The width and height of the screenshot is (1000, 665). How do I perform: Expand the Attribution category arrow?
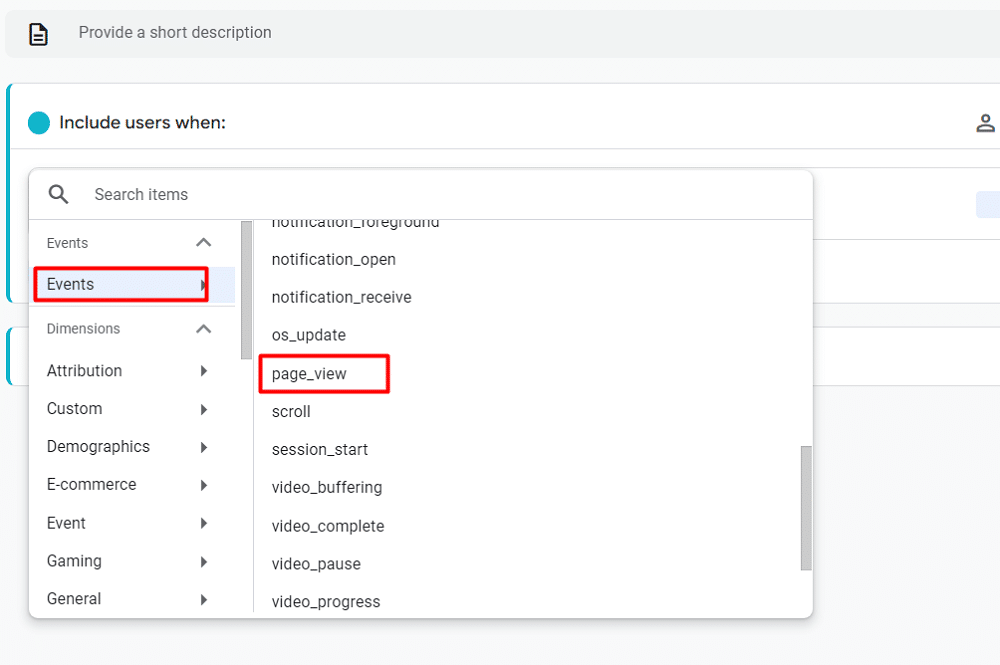click(x=203, y=371)
